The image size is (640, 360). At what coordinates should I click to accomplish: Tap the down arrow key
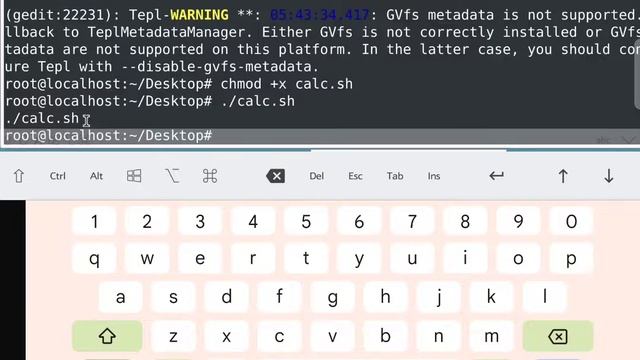[609, 176]
